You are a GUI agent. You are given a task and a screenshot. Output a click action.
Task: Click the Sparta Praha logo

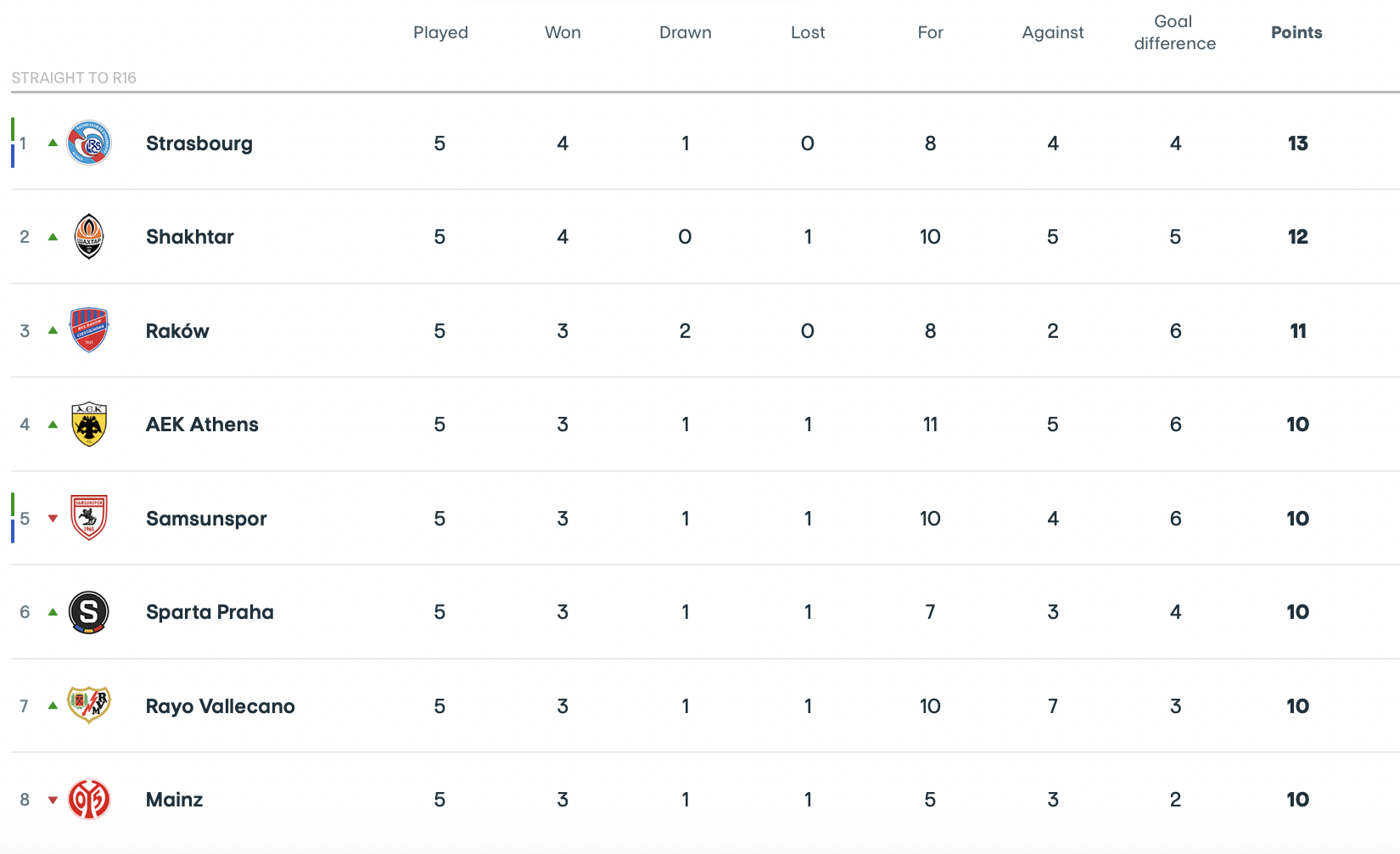(x=89, y=612)
